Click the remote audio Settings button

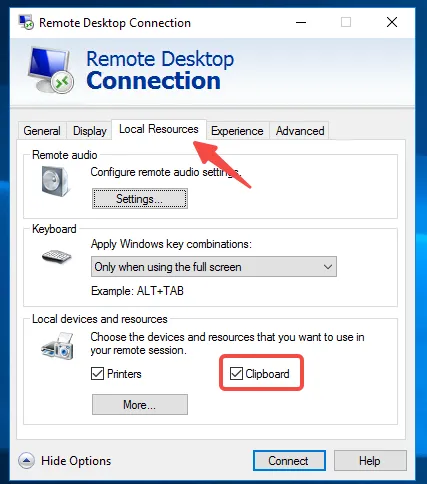click(140, 199)
